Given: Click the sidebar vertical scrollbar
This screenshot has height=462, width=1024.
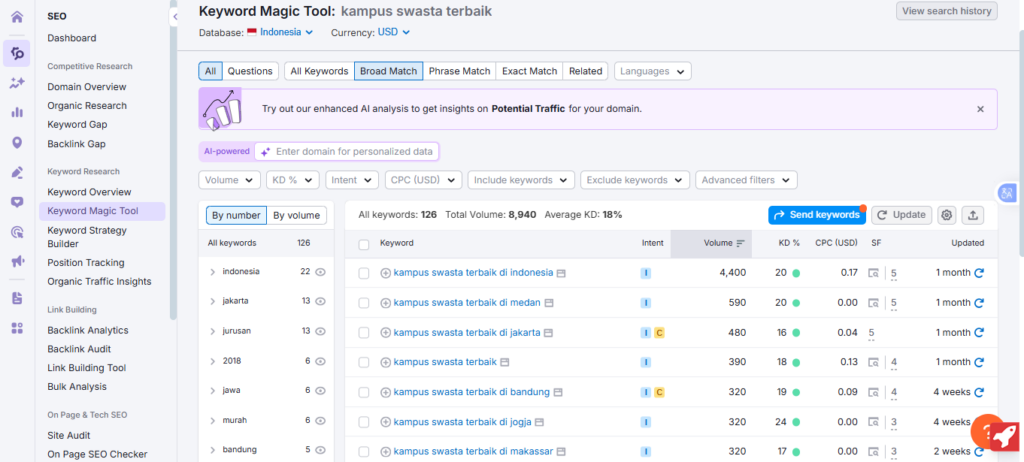Looking at the screenshot, I should point(173,160).
